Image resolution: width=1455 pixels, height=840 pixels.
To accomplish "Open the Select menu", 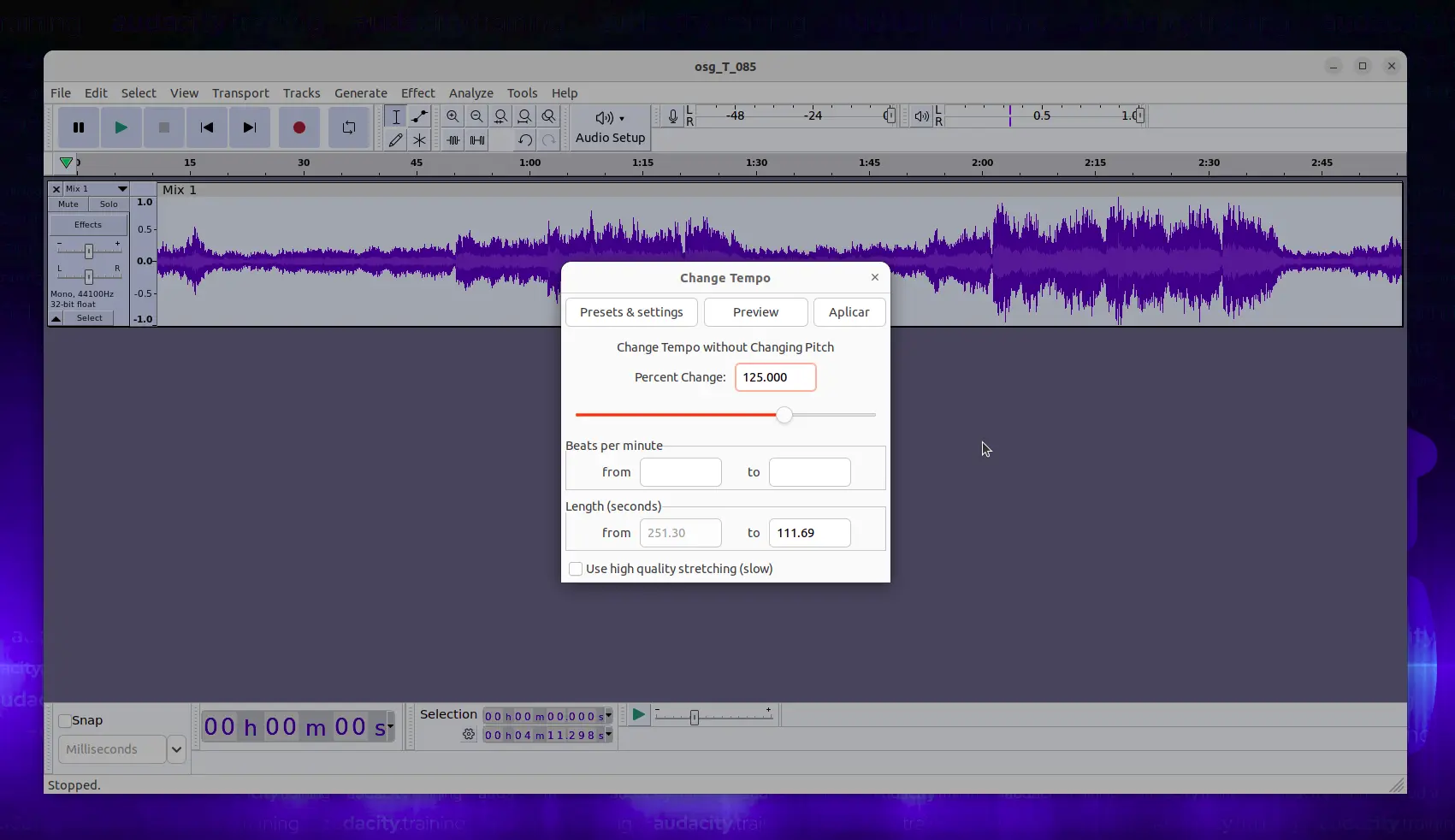I will (x=139, y=93).
